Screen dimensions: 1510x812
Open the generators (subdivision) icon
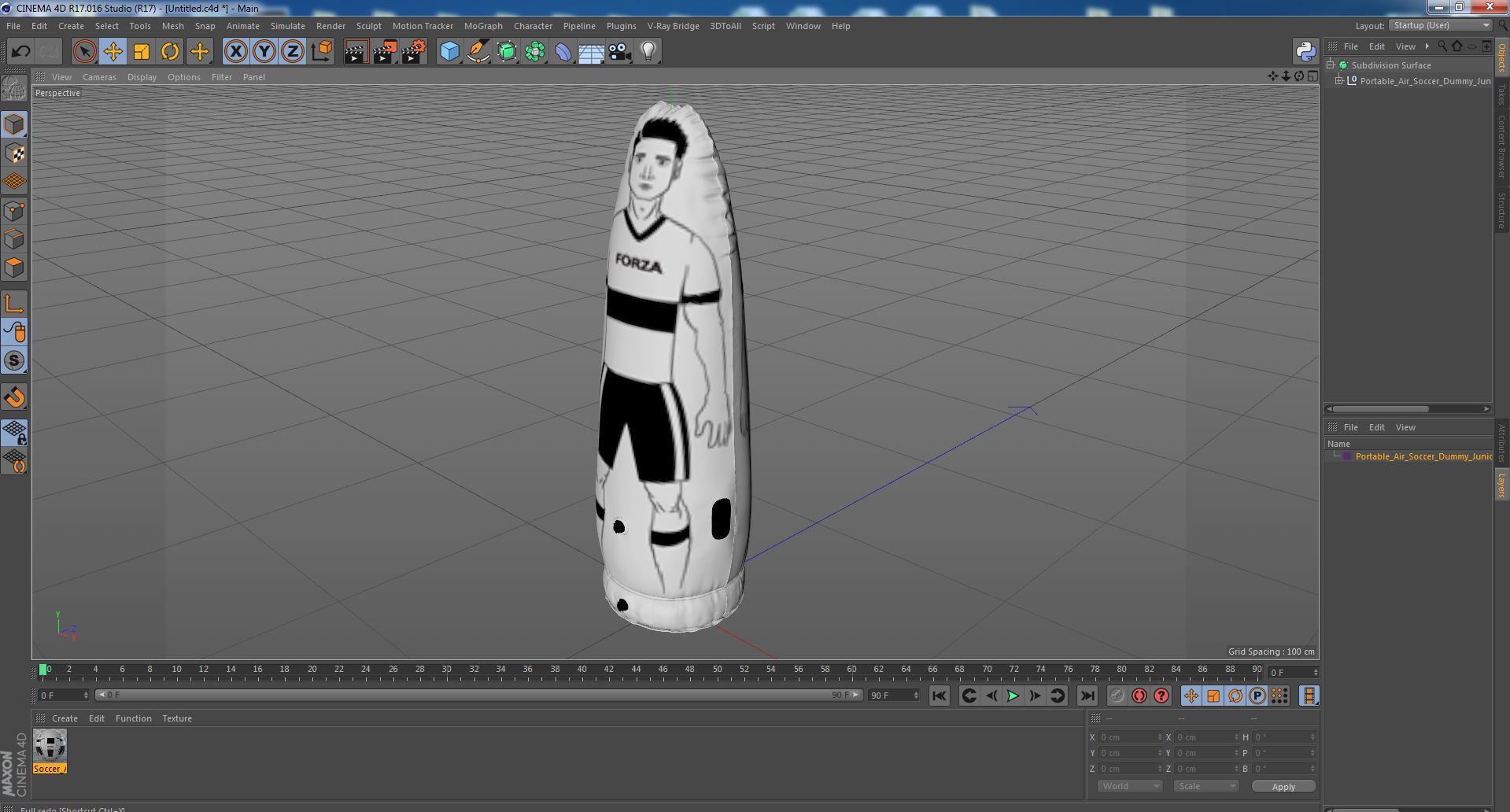(x=507, y=52)
